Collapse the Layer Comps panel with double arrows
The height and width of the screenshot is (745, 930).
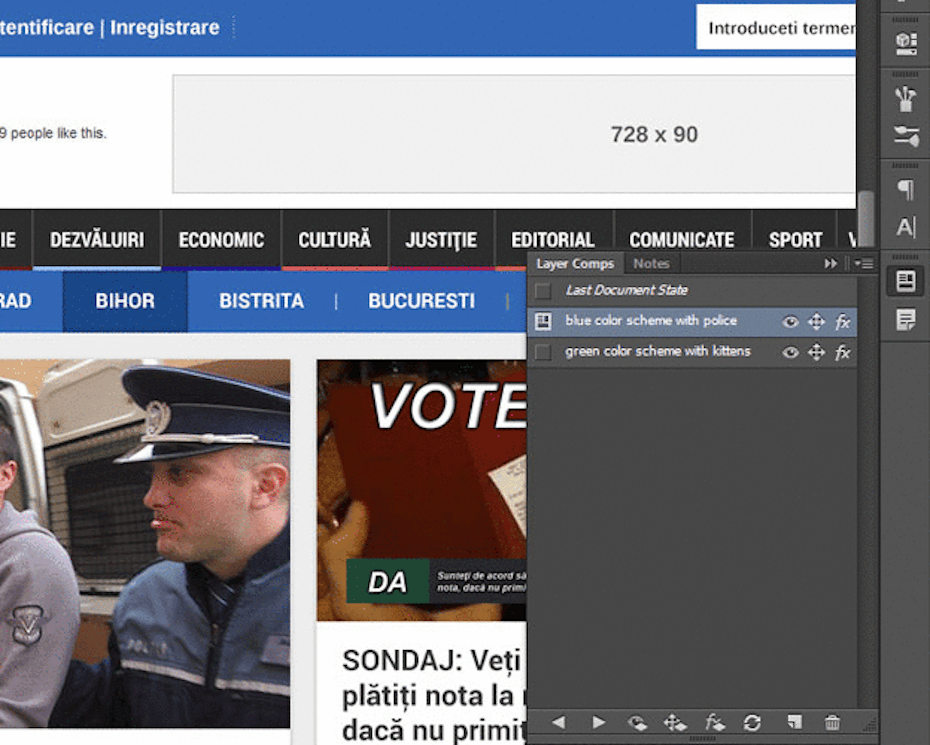[x=830, y=263]
